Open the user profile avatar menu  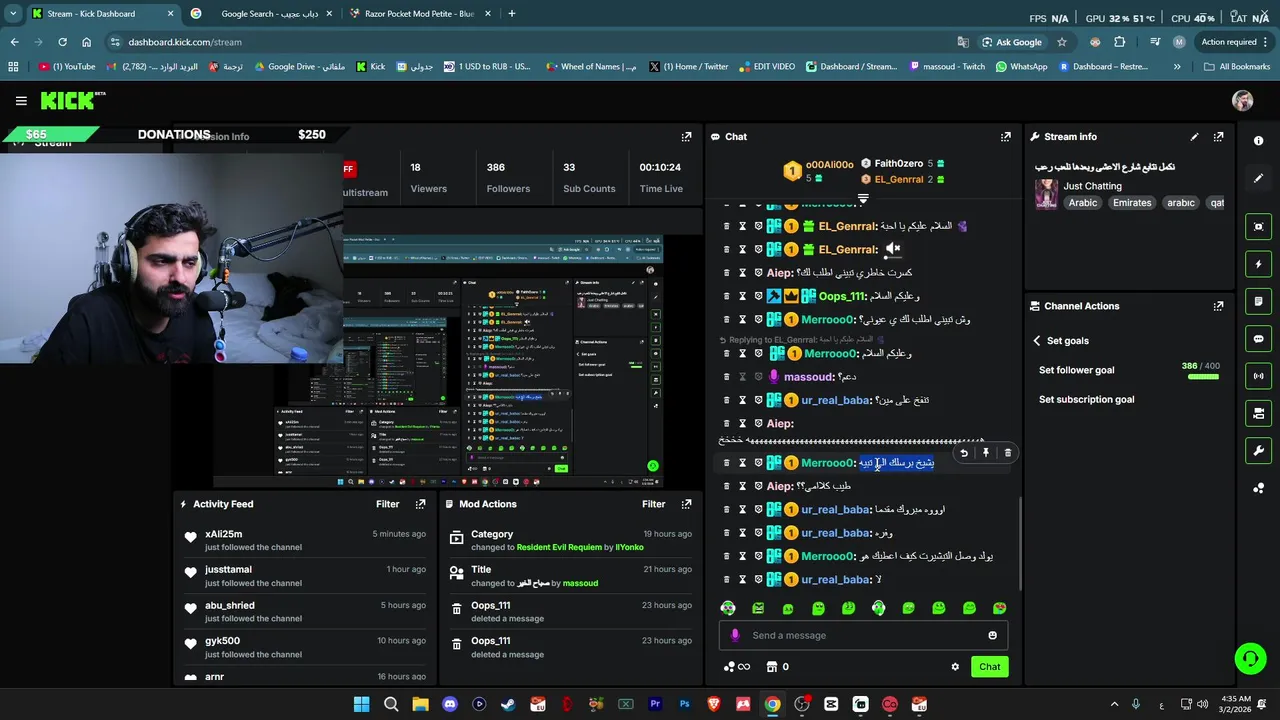1243,100
